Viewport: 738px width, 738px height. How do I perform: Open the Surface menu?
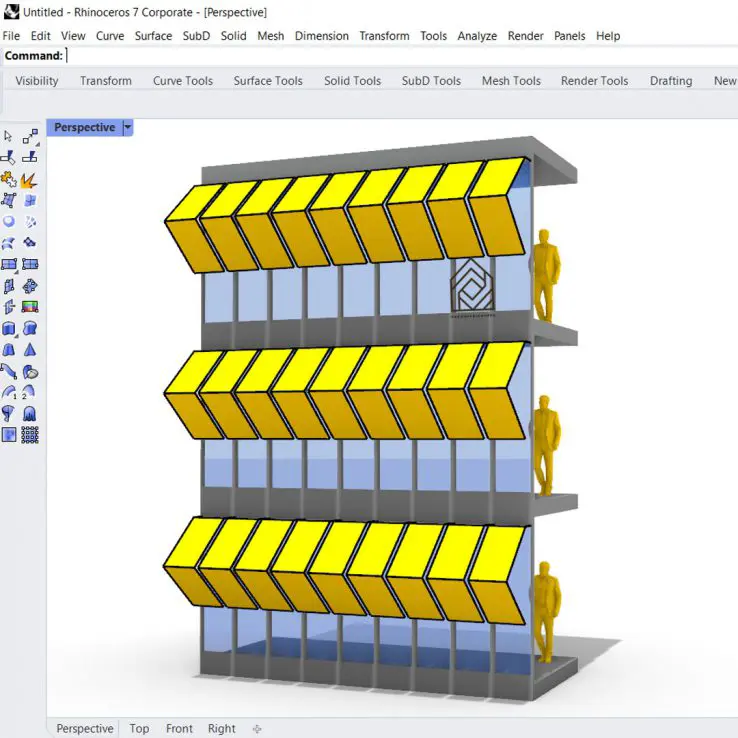pyautogui.click(x=153, y=36)
